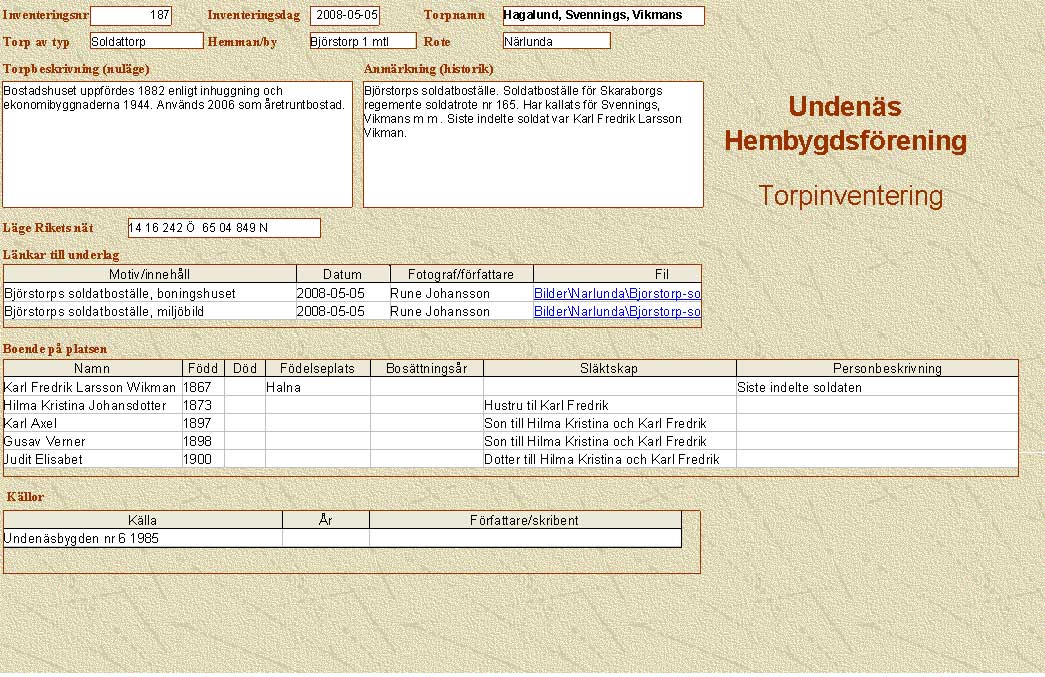Image resolution: width=1045 pixels, height=677 pixels.
Task: Click the Inventeringsnr field showing 187
Action: point(130,16)
